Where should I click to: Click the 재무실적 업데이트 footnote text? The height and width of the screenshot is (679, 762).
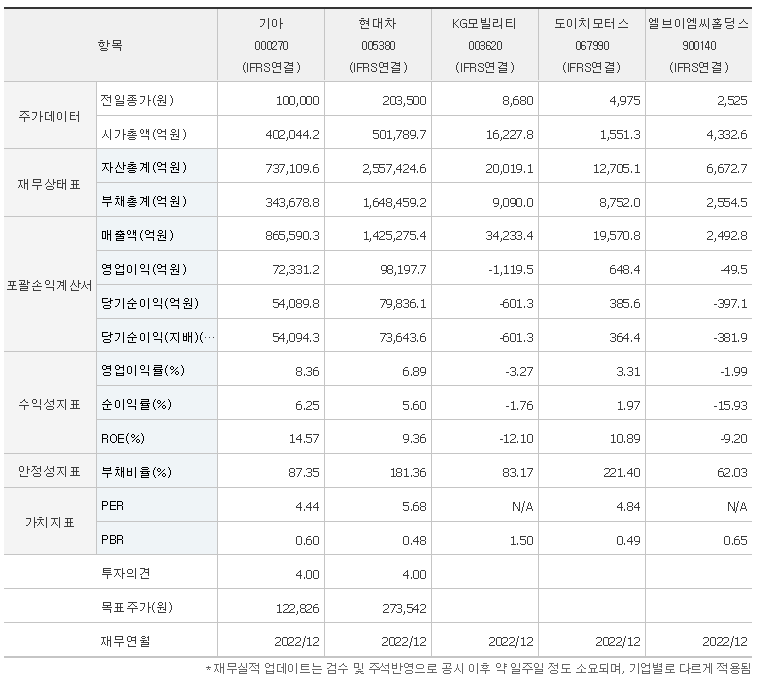478,669
